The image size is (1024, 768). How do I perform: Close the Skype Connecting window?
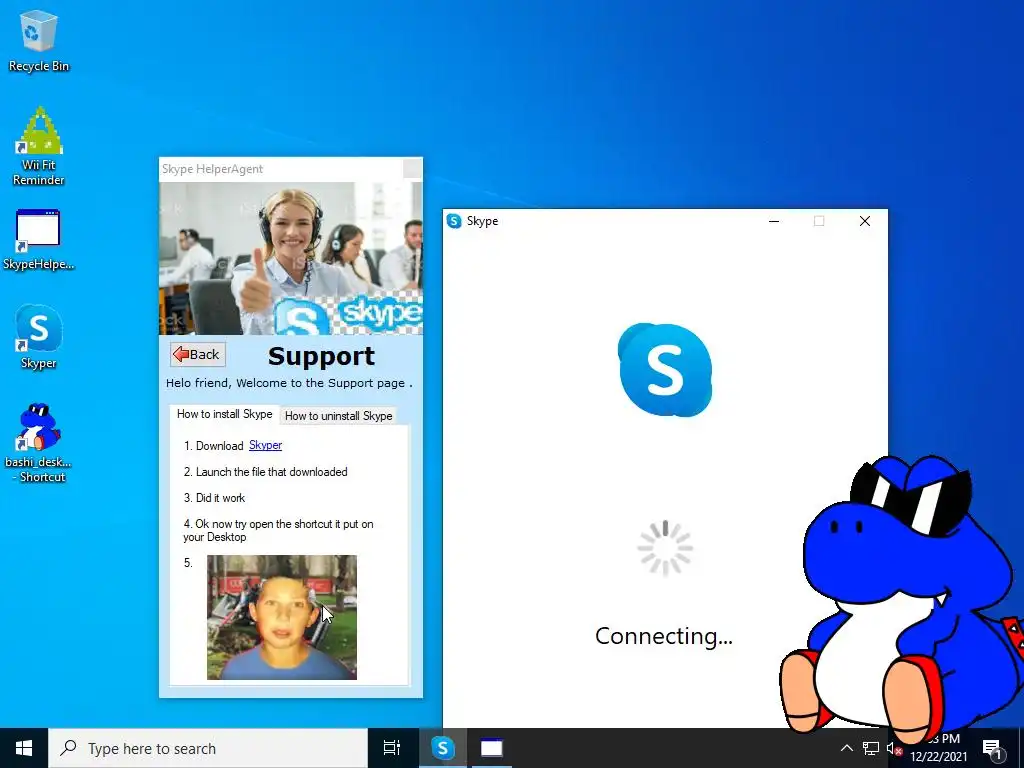tap(865, 221)
